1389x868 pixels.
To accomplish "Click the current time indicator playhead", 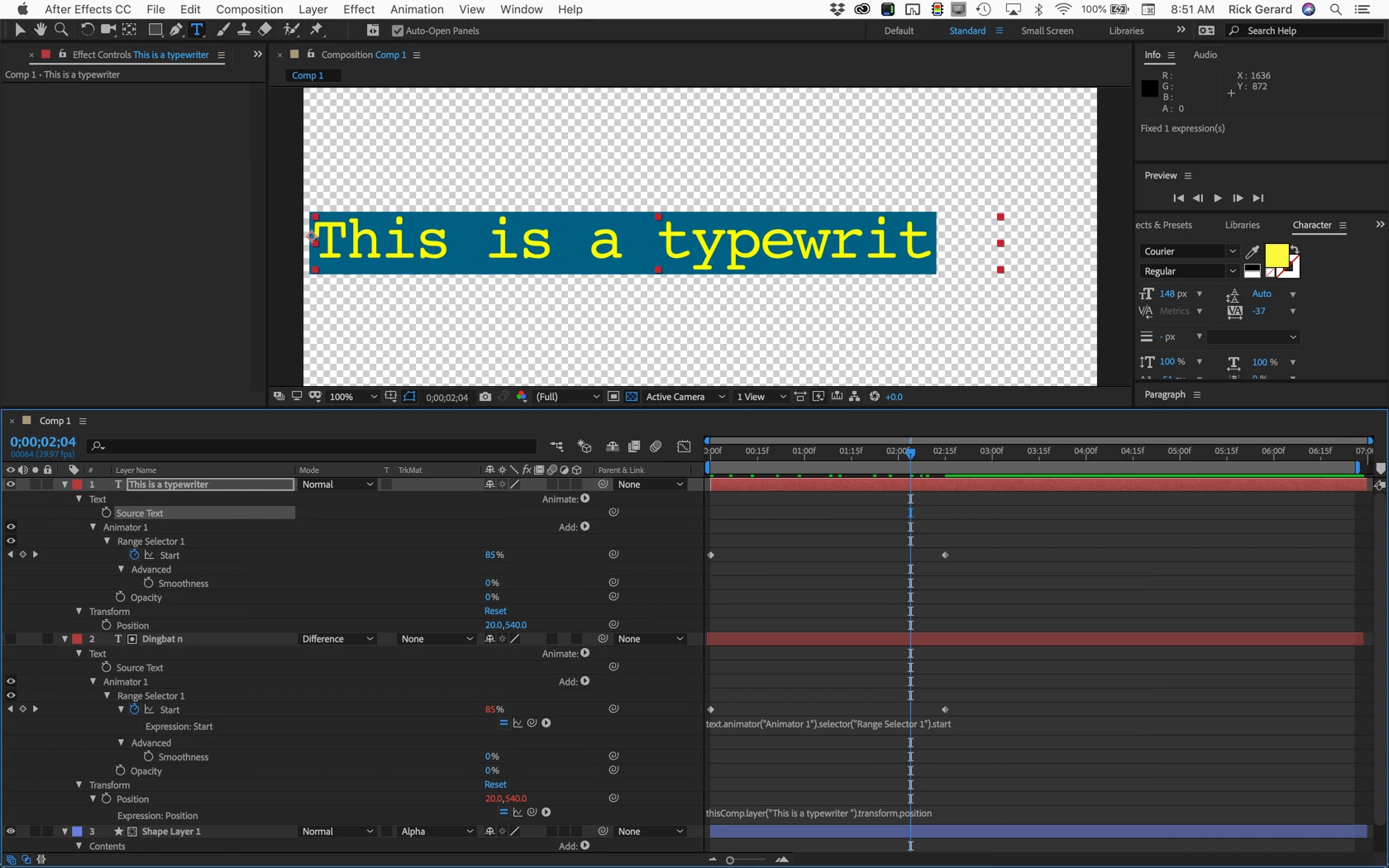I will coord(910,452).
